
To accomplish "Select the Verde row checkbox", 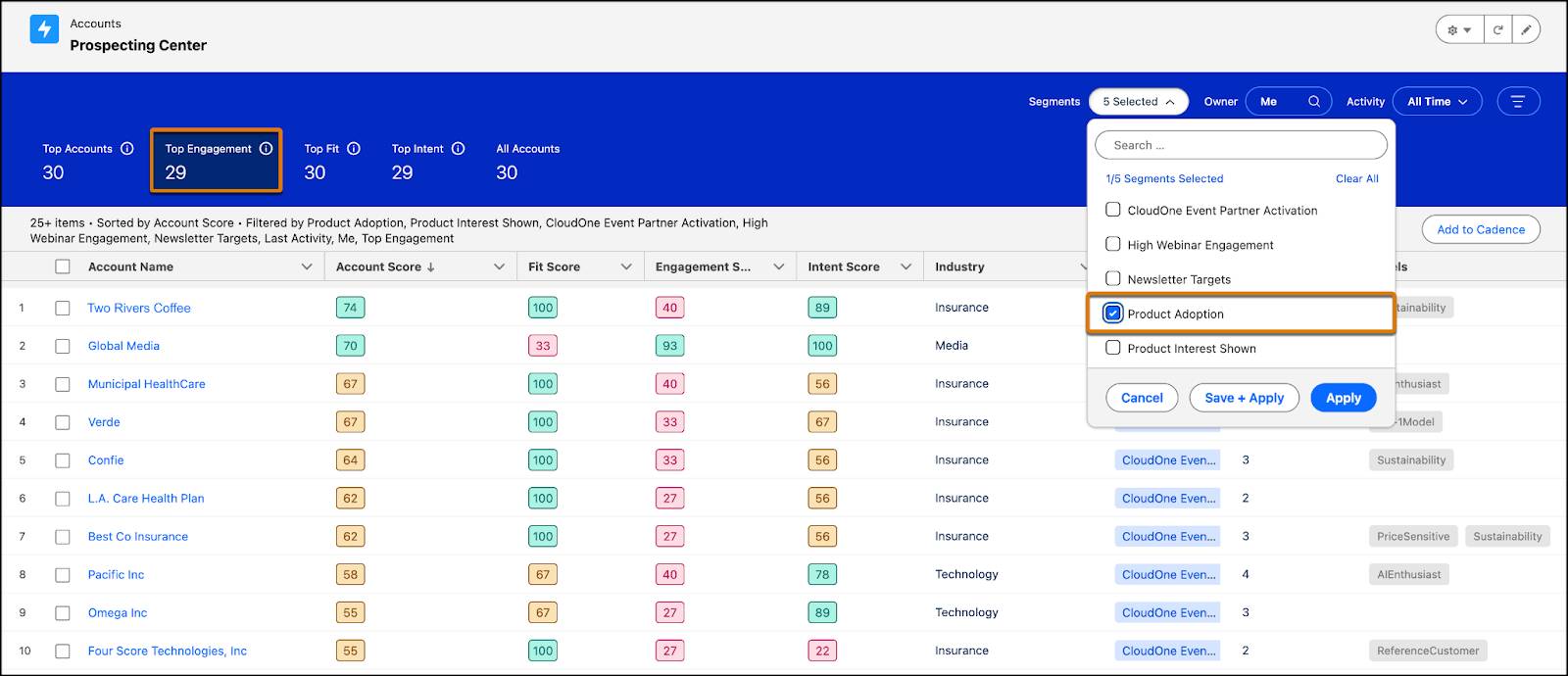I will tap(63, 422).
